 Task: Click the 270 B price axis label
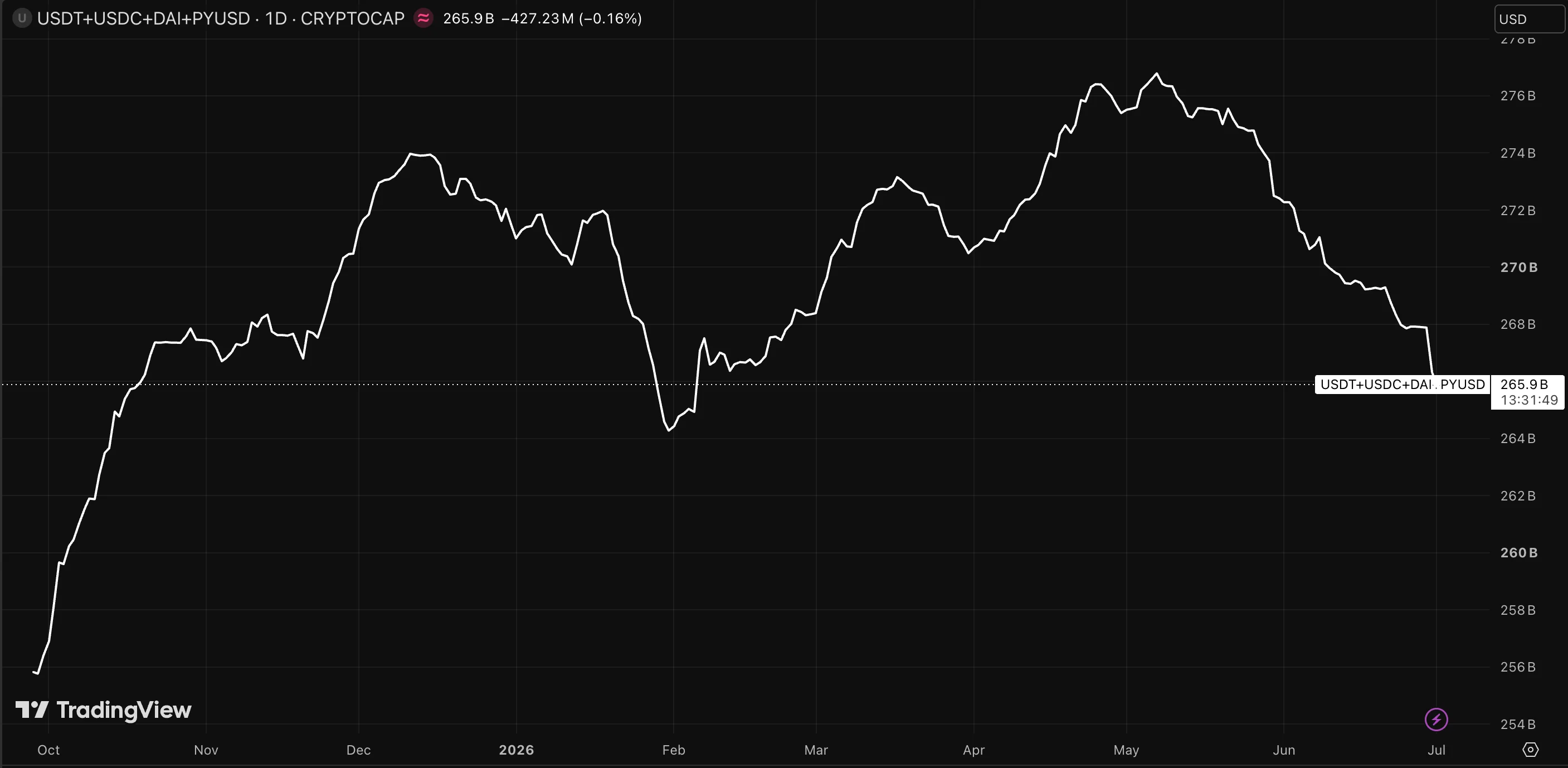click(x=1520, y=268)
